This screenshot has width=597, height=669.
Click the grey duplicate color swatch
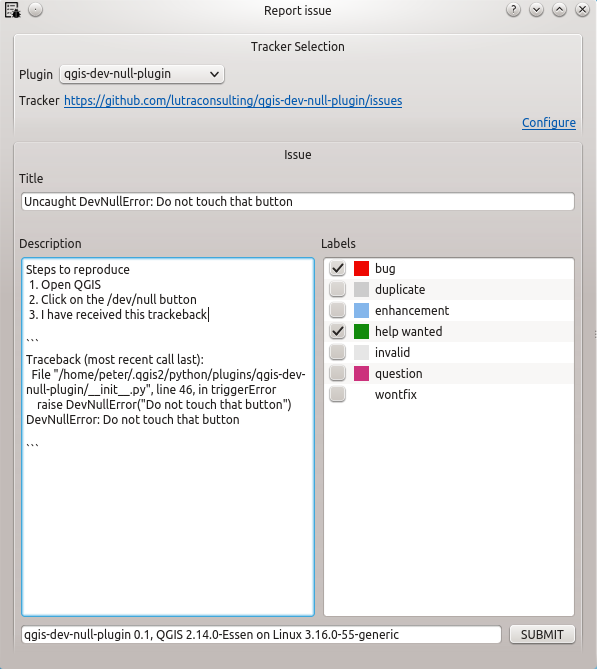click(361, 289)
